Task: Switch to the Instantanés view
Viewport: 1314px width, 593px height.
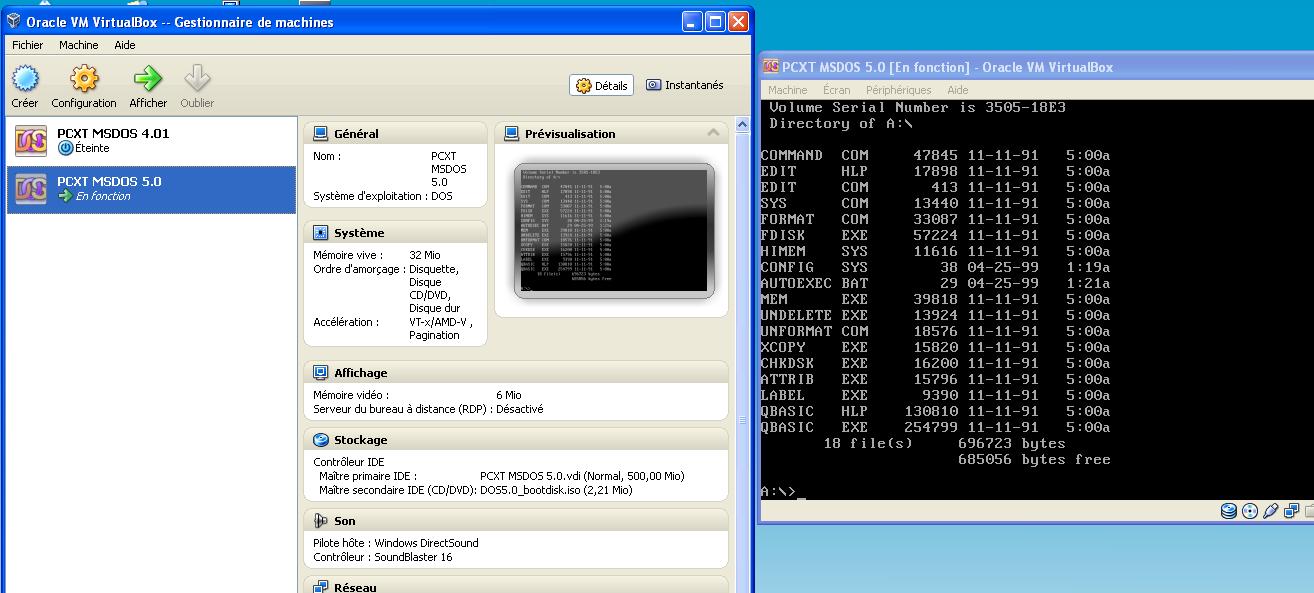Action: [685, 85]
